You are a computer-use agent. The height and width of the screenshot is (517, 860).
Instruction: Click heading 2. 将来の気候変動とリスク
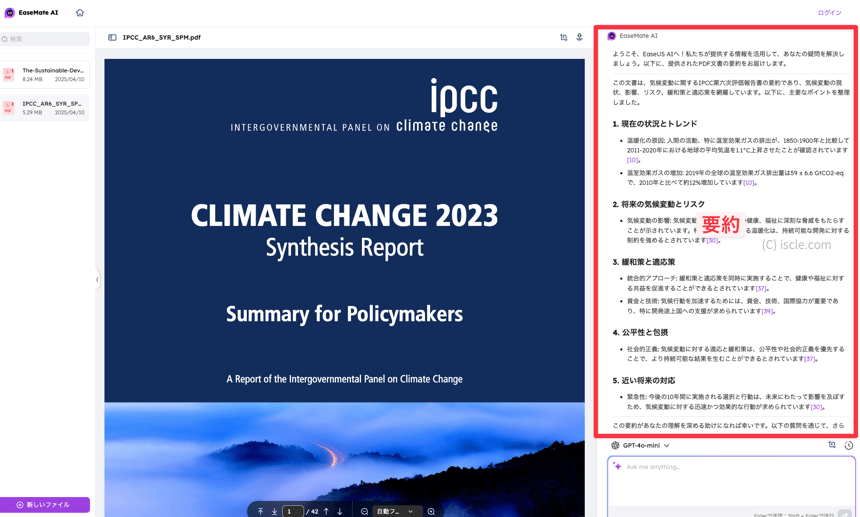658,204
